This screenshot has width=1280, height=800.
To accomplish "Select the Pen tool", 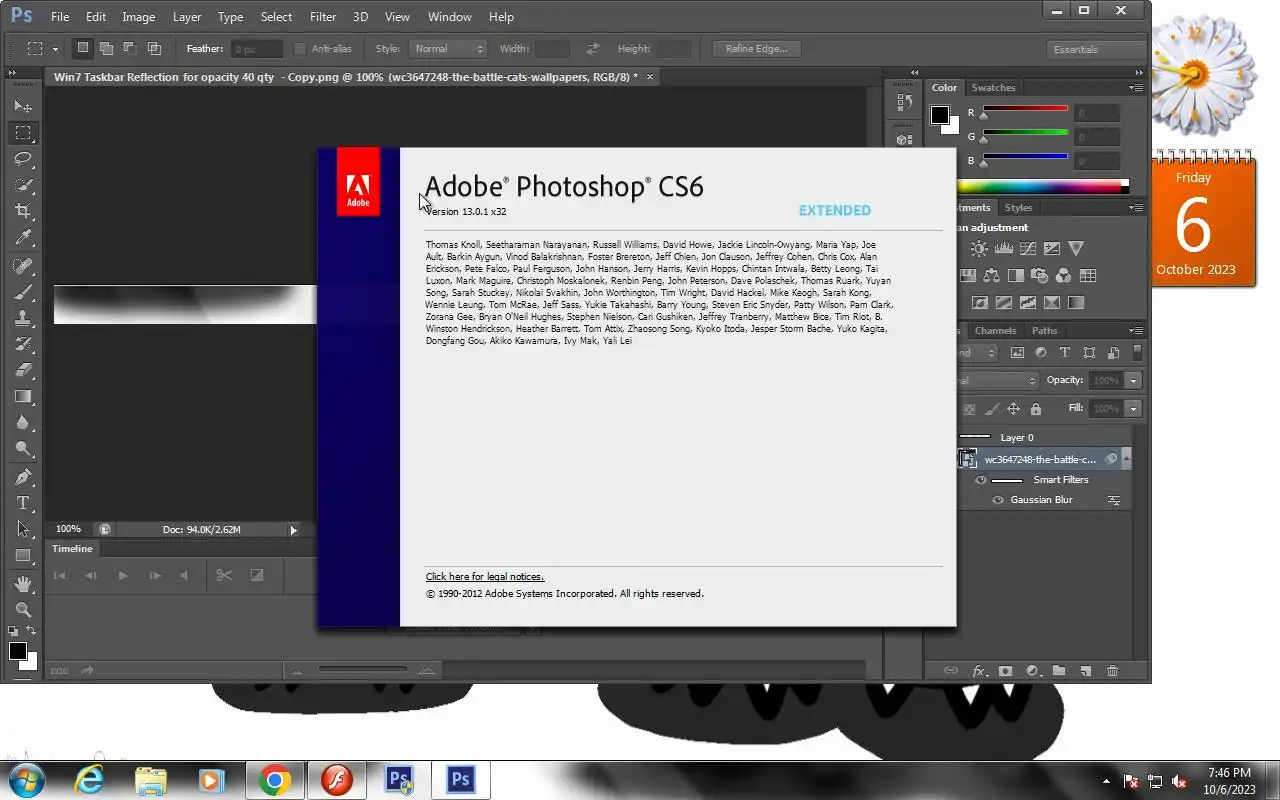I will (23, 477).
